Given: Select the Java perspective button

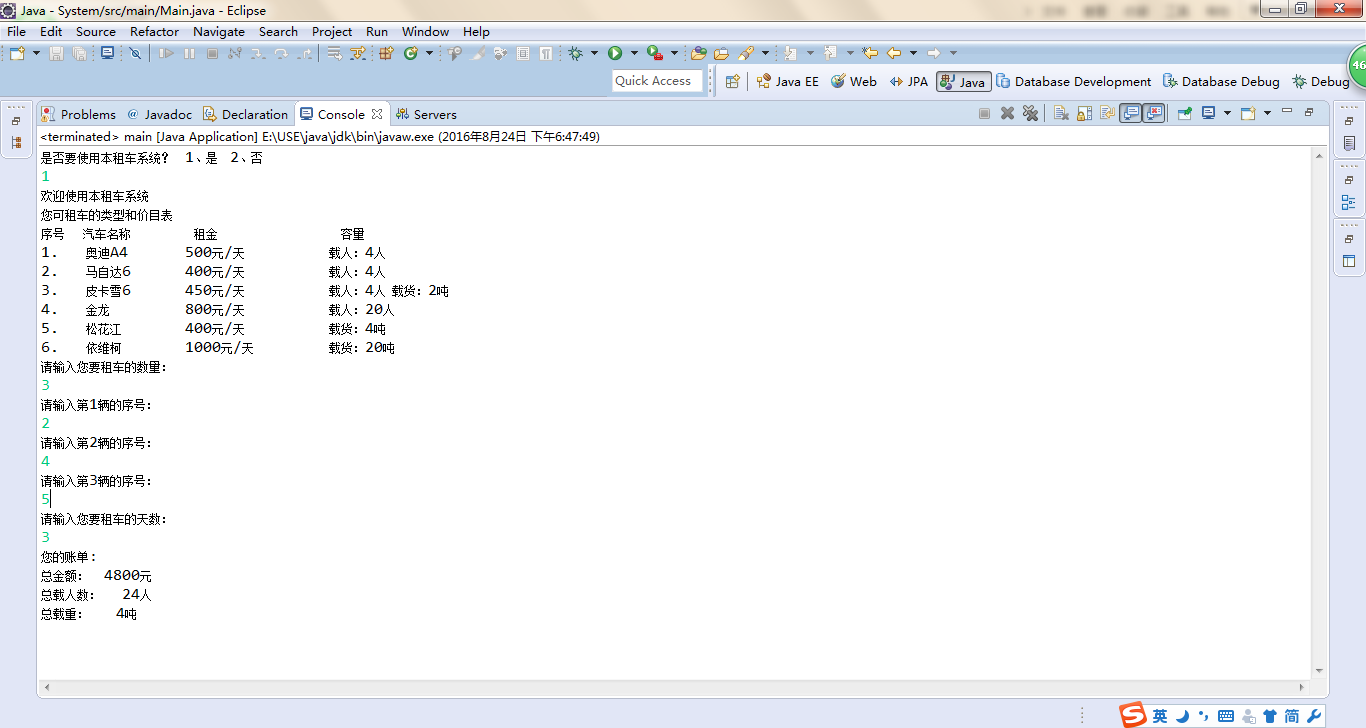Looking at the screenshot, I should [x=963, y=82].
